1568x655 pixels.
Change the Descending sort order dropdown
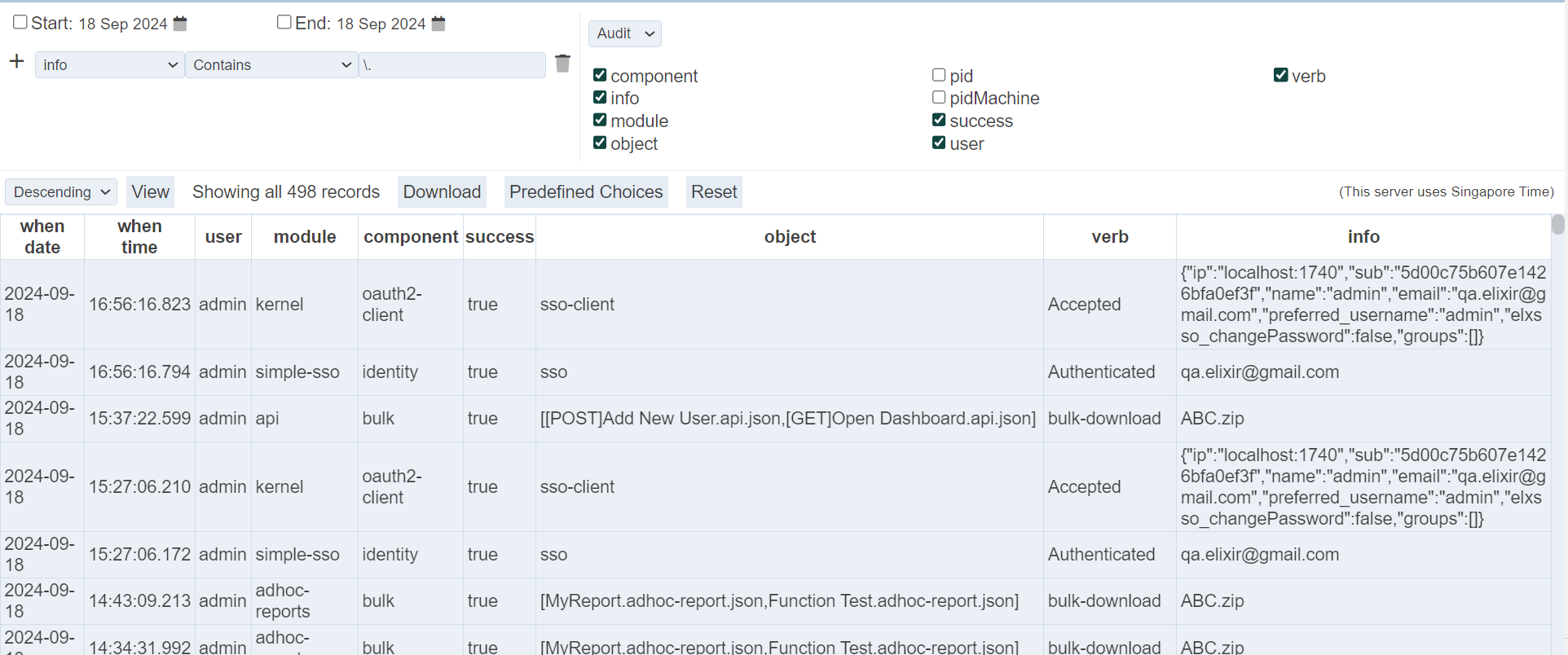coord(61,192)
